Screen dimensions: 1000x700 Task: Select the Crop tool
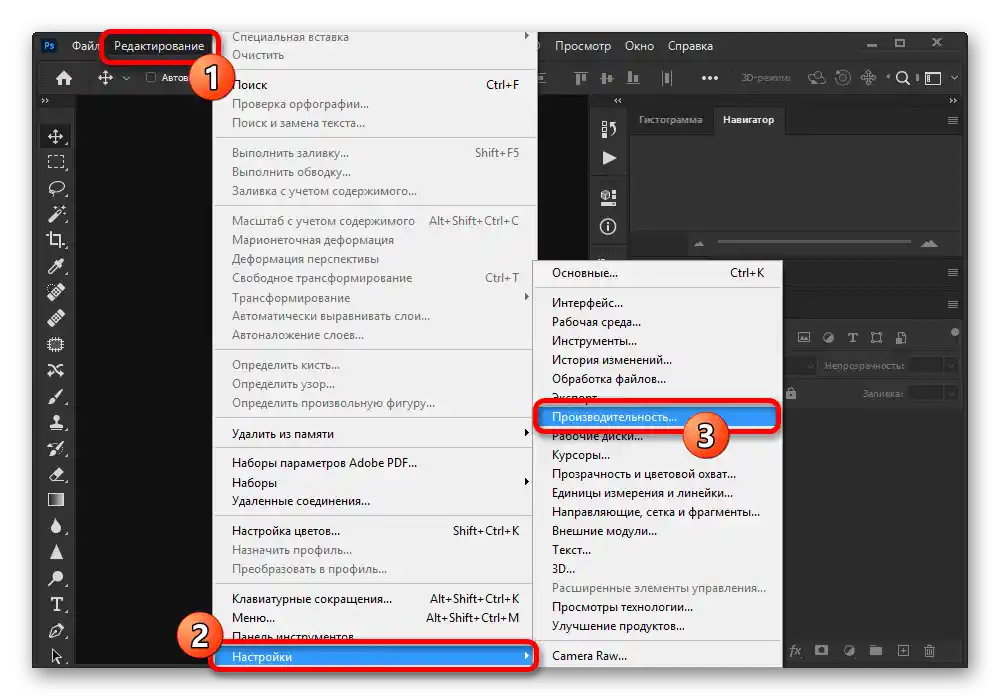[x=56, y=240]
